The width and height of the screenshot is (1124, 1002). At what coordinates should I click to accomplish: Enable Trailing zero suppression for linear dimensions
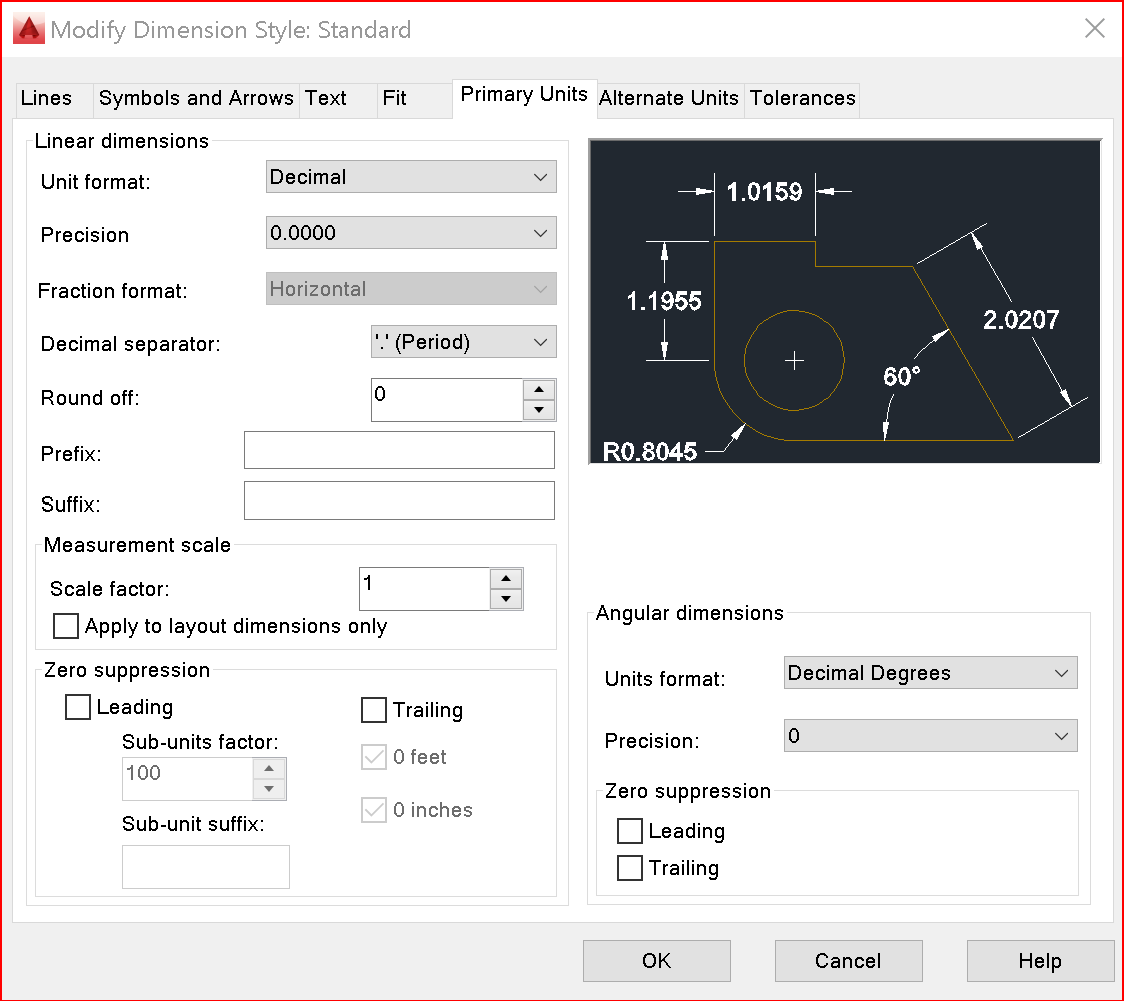point(374,710)
